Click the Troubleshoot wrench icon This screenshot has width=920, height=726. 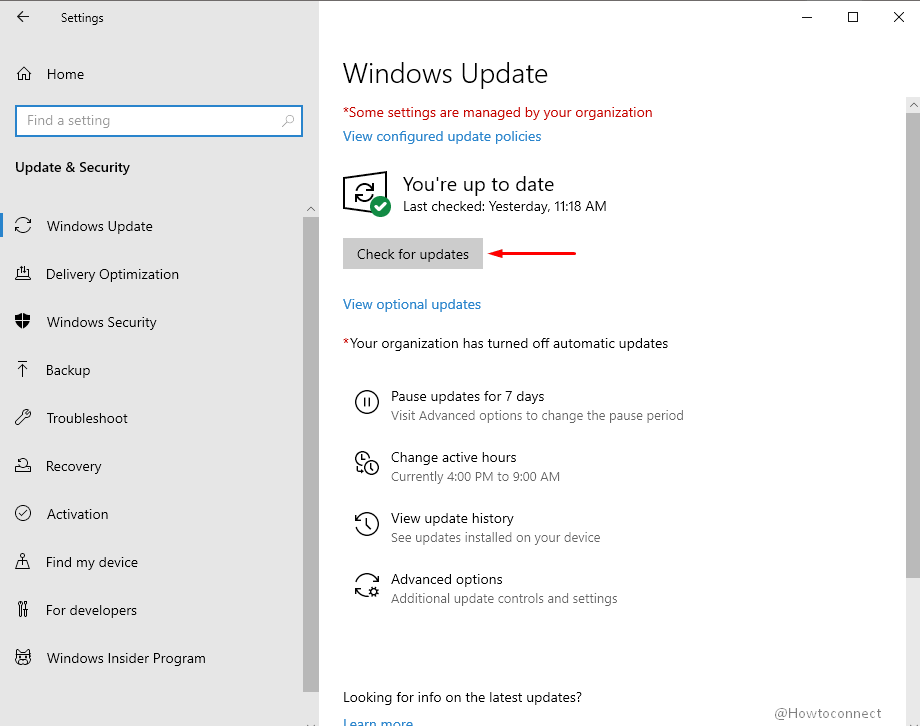pyautogui.click(x=24, y=418)
